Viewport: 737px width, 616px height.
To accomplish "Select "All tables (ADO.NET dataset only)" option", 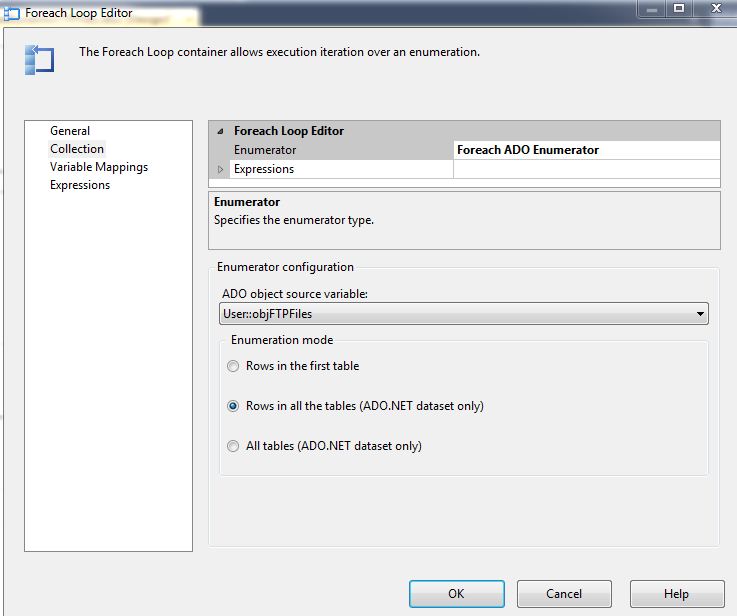I will click(x=233, y=446).
